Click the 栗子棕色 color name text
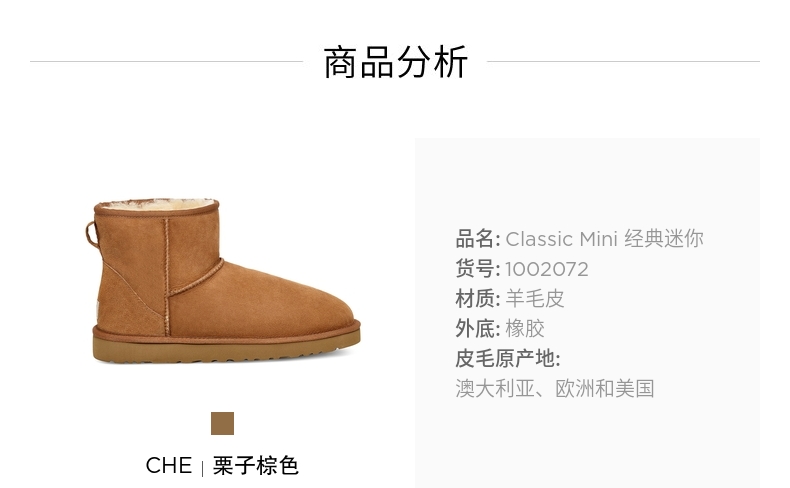This screenshot has height=488, width=790. [255, 465]
